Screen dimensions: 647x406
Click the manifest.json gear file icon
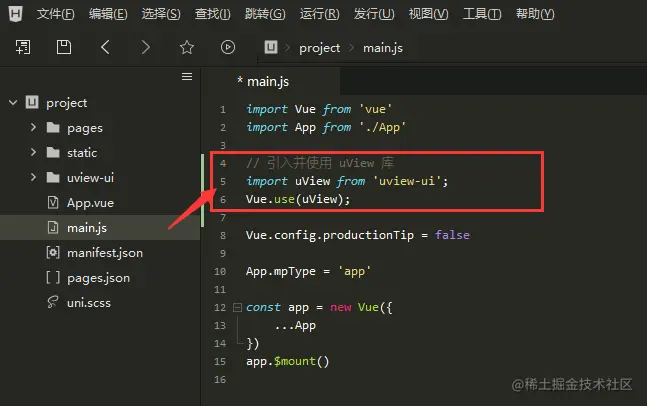pos(53,253)
